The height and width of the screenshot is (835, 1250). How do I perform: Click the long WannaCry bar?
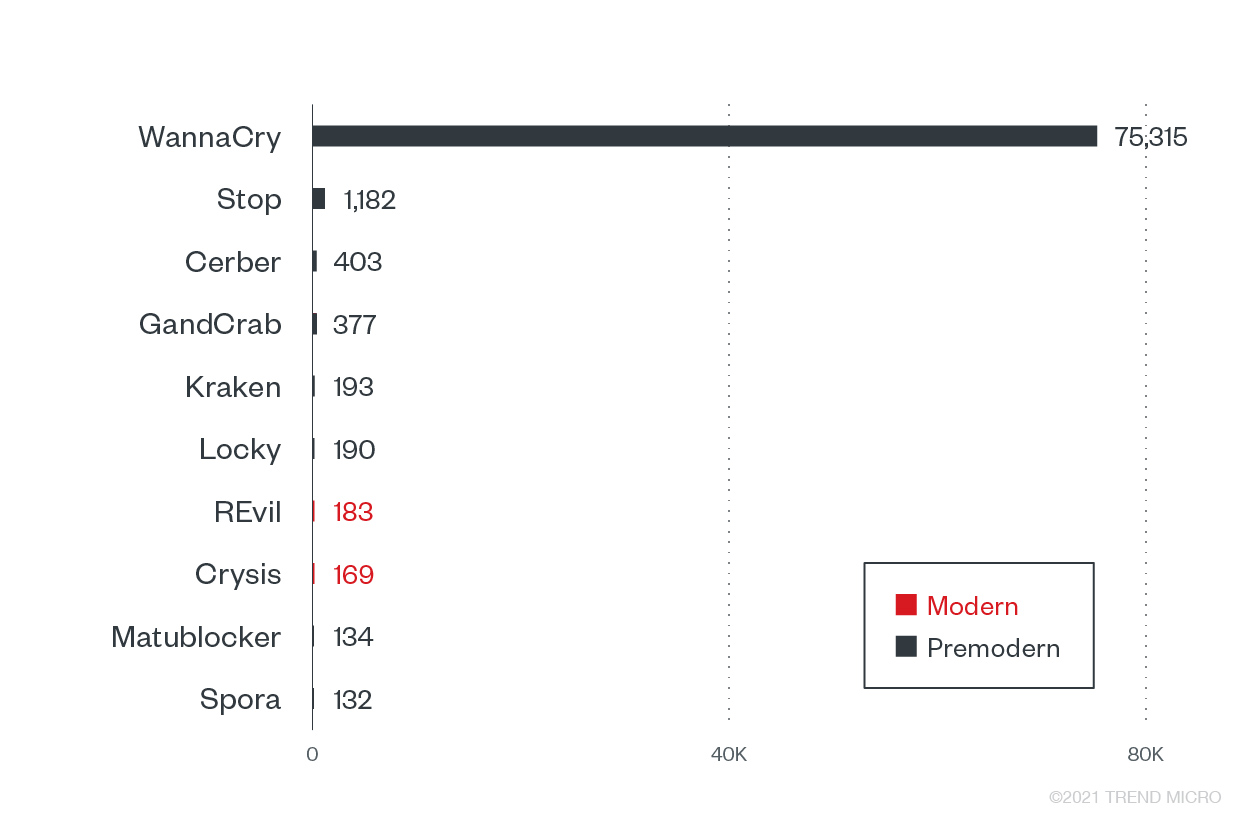coord(704,136)
